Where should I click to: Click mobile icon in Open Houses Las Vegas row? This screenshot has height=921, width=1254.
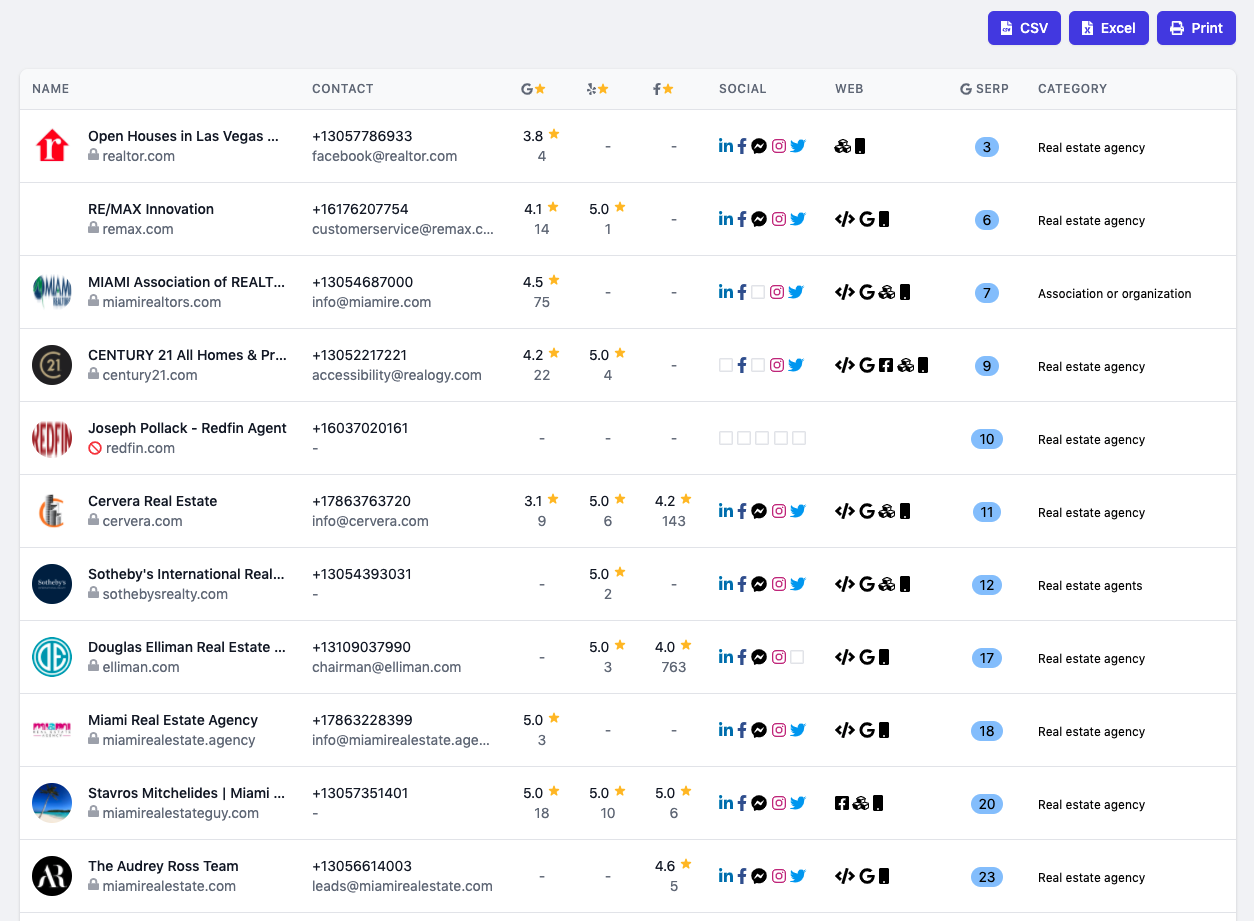click(x=860, y=146)
